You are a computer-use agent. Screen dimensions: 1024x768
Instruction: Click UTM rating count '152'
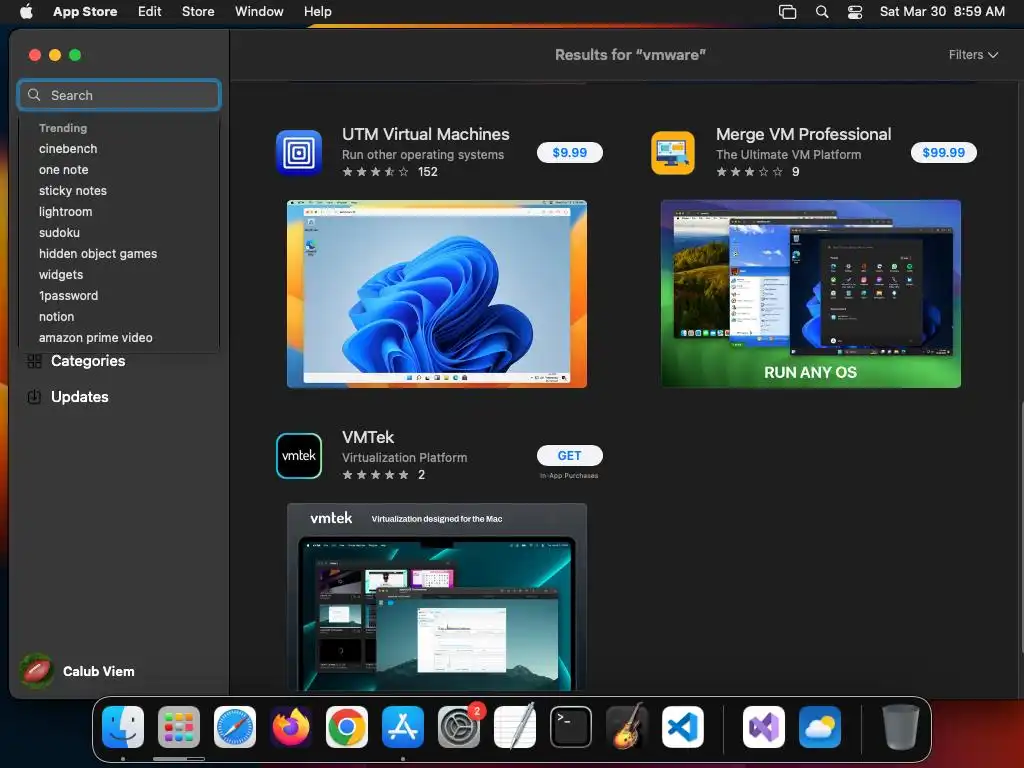coord(428,172)
